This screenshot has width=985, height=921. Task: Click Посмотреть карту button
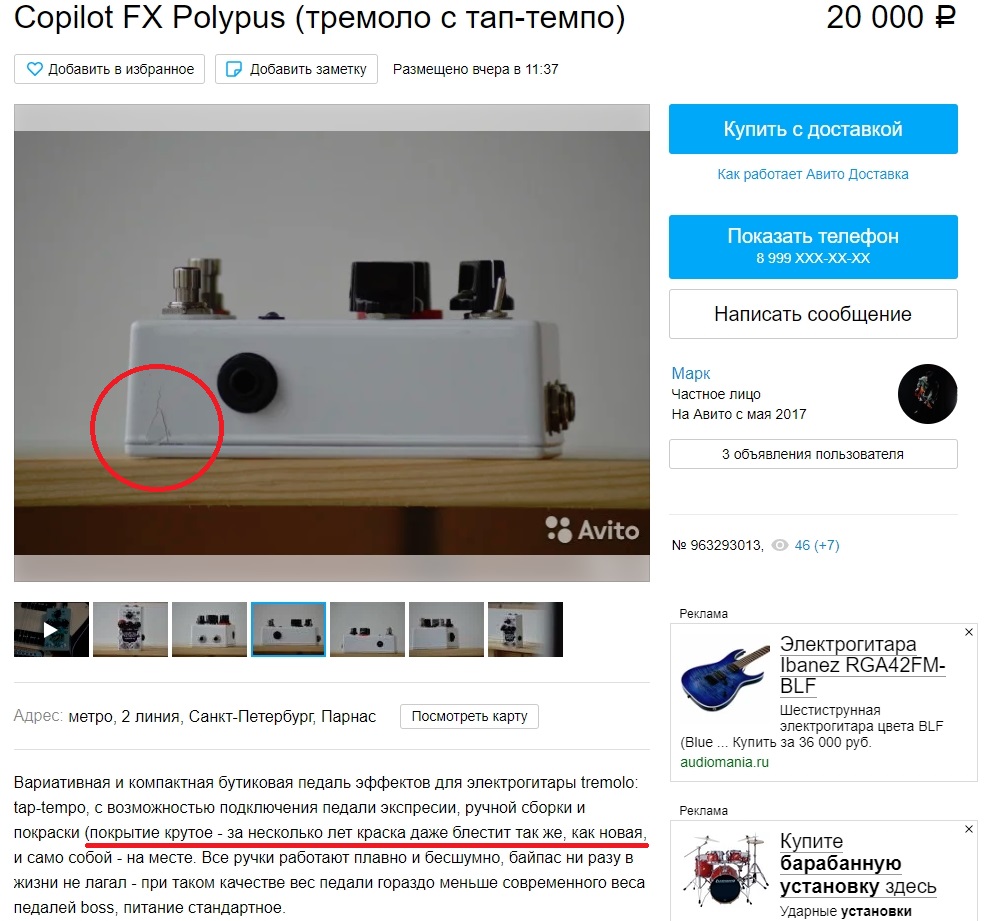469,716
